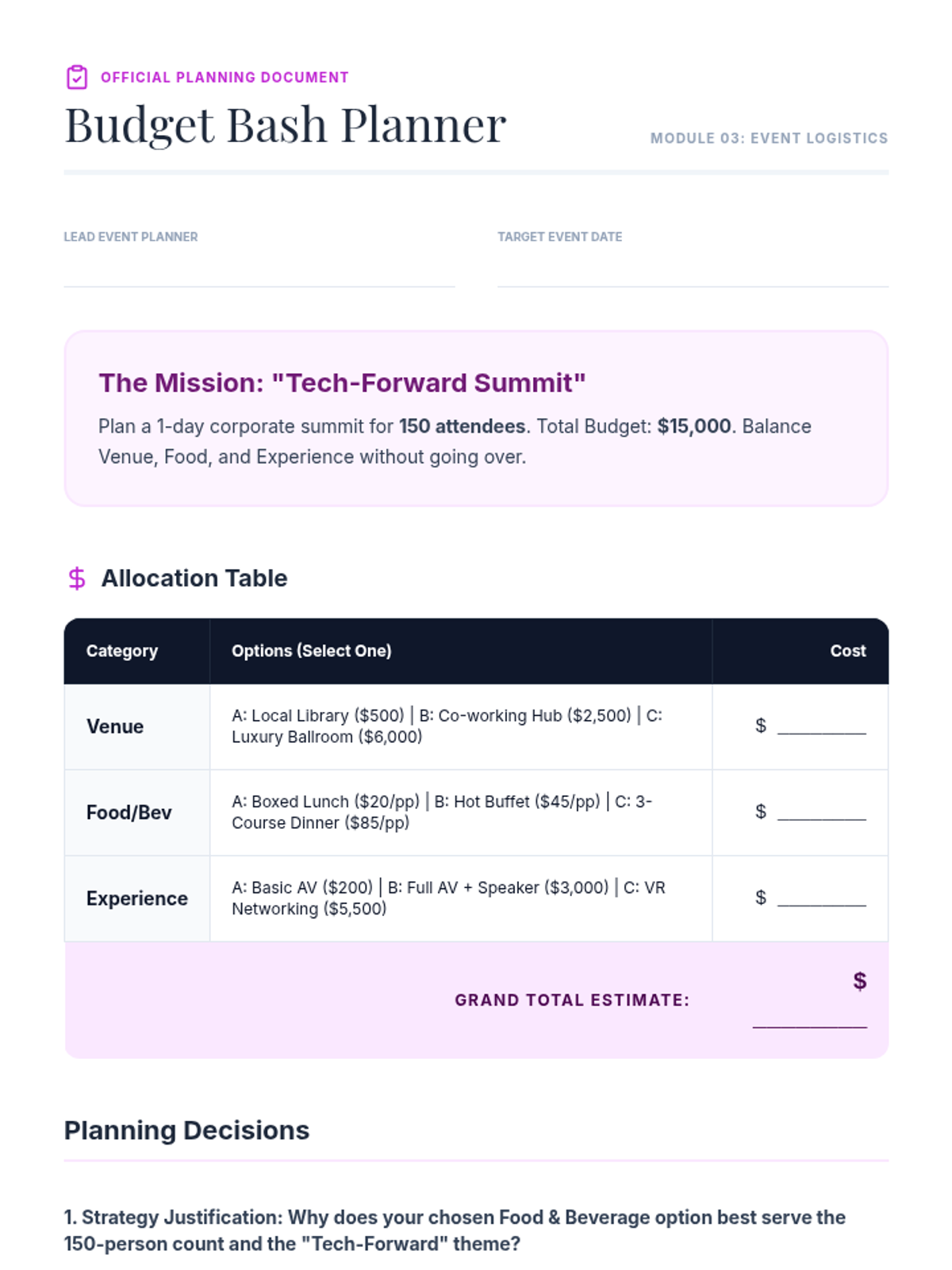Click the Official Planning Document label

[x=225, y=77]
